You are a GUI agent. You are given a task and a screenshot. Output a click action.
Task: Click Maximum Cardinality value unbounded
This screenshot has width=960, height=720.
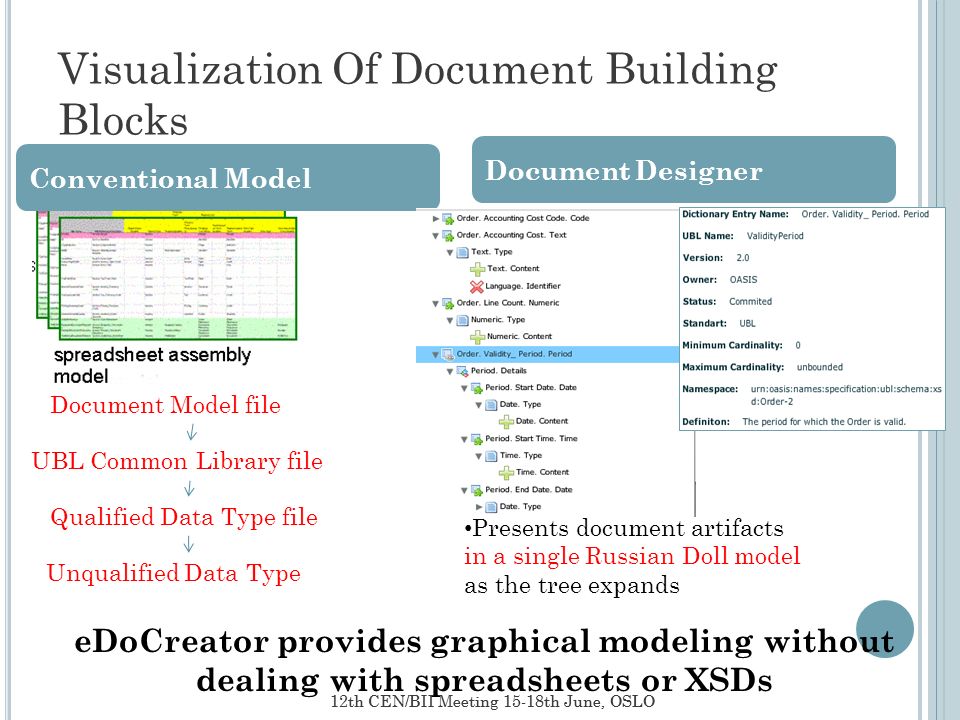[820, 367]
